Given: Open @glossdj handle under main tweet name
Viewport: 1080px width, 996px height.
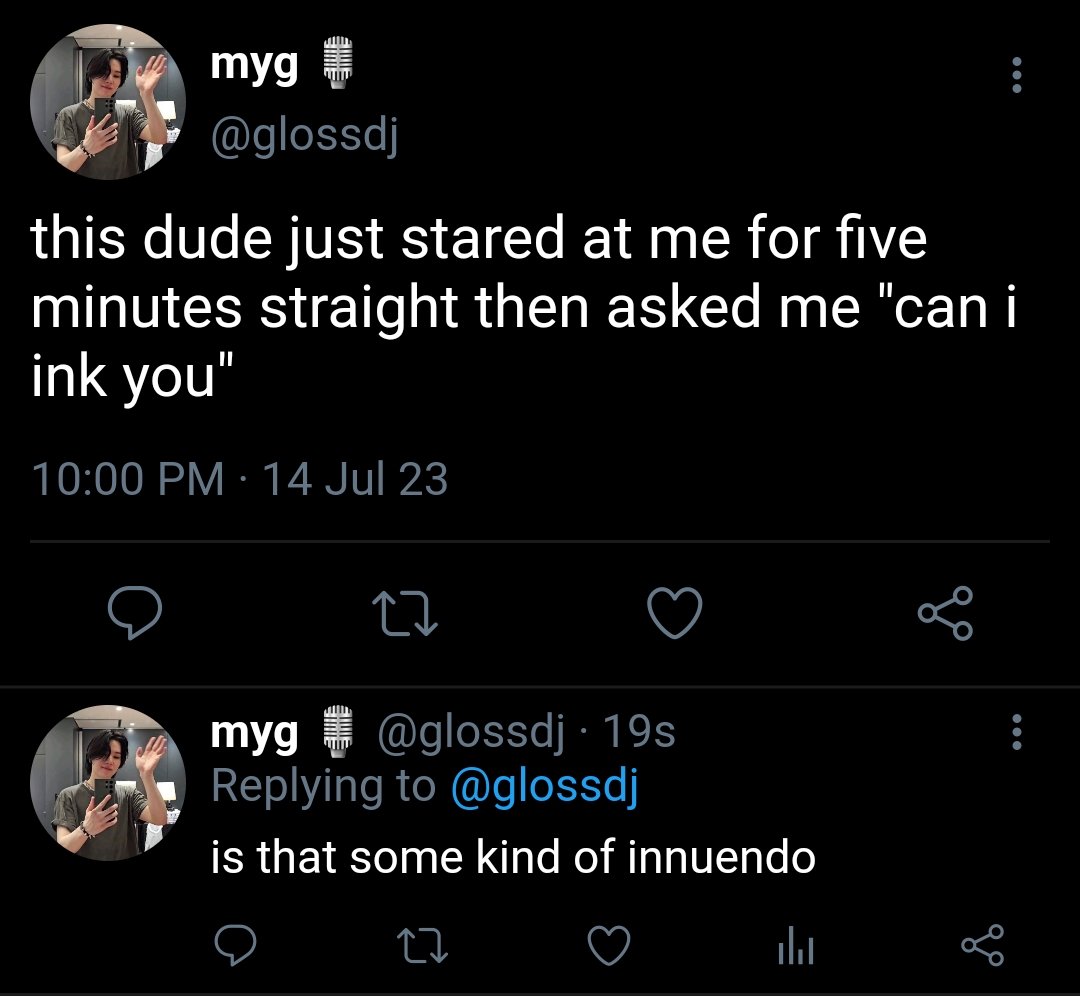Looking at the screenshot, I should [304, 135].
